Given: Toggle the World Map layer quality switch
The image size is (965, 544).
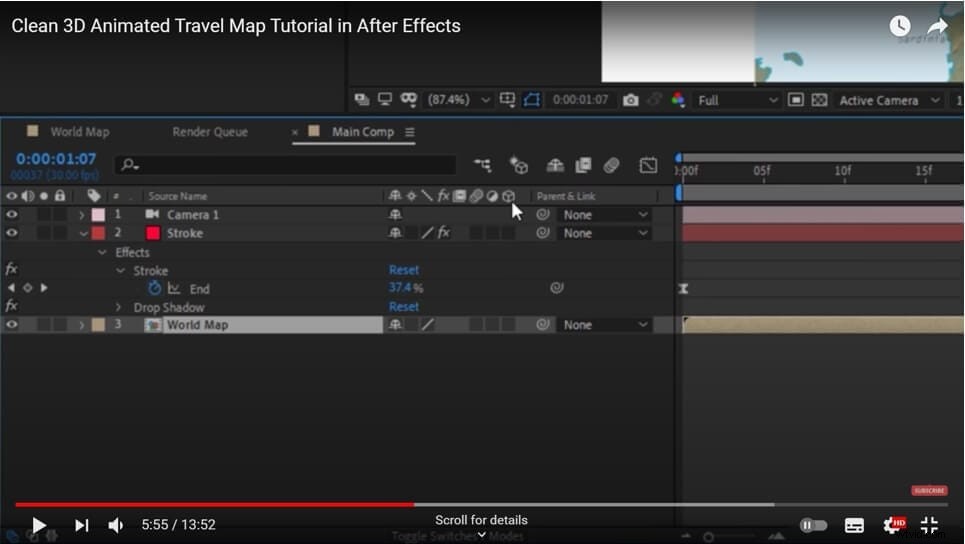Looking at the screenshot, I should point(427,324).
